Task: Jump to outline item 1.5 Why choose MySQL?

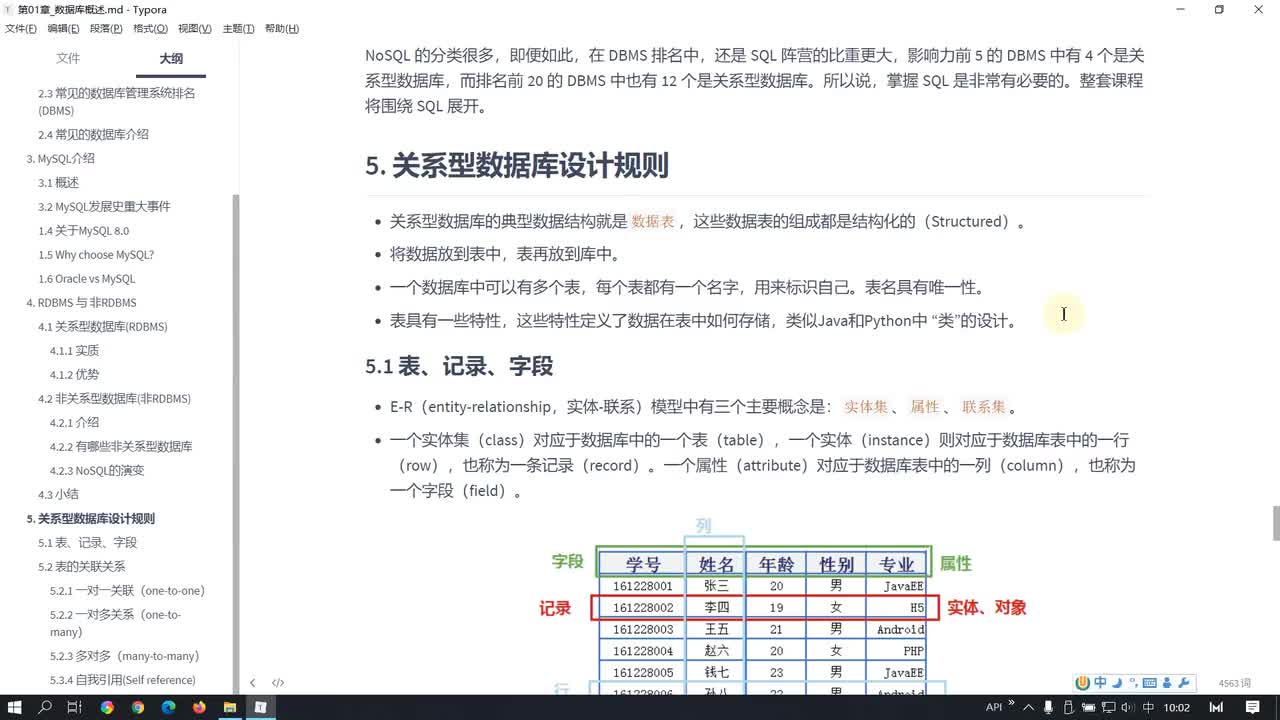Action: (x=96, y=255)
